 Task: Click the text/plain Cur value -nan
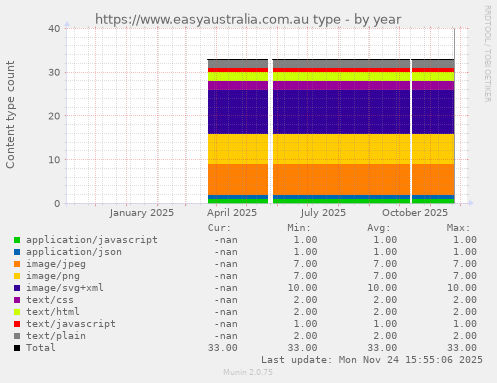[226, 336]
